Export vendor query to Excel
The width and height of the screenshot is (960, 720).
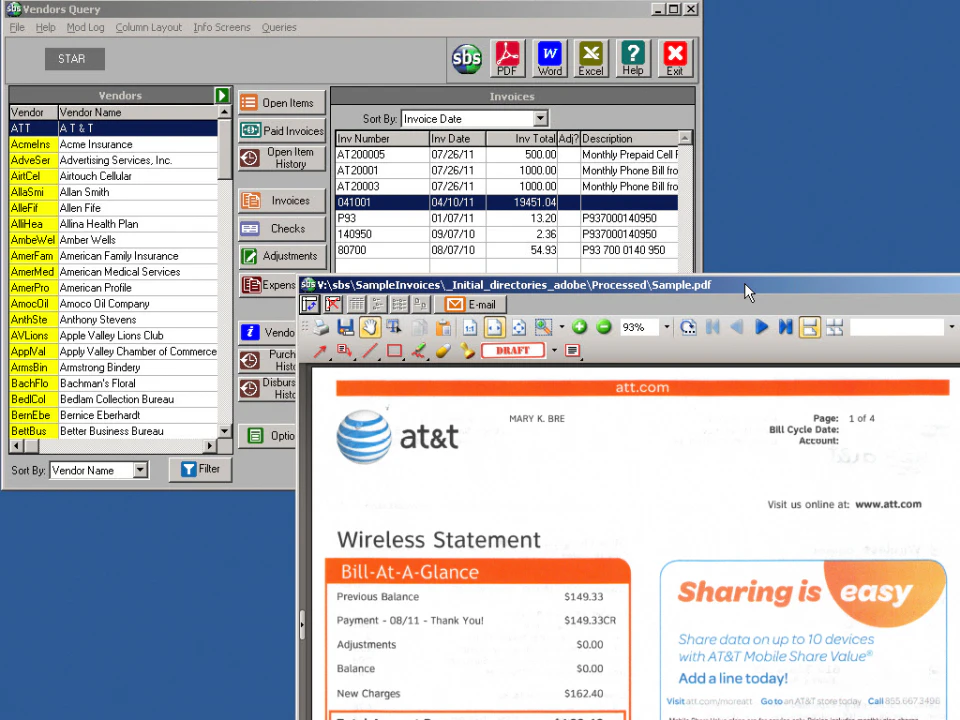tap(591, 59)
